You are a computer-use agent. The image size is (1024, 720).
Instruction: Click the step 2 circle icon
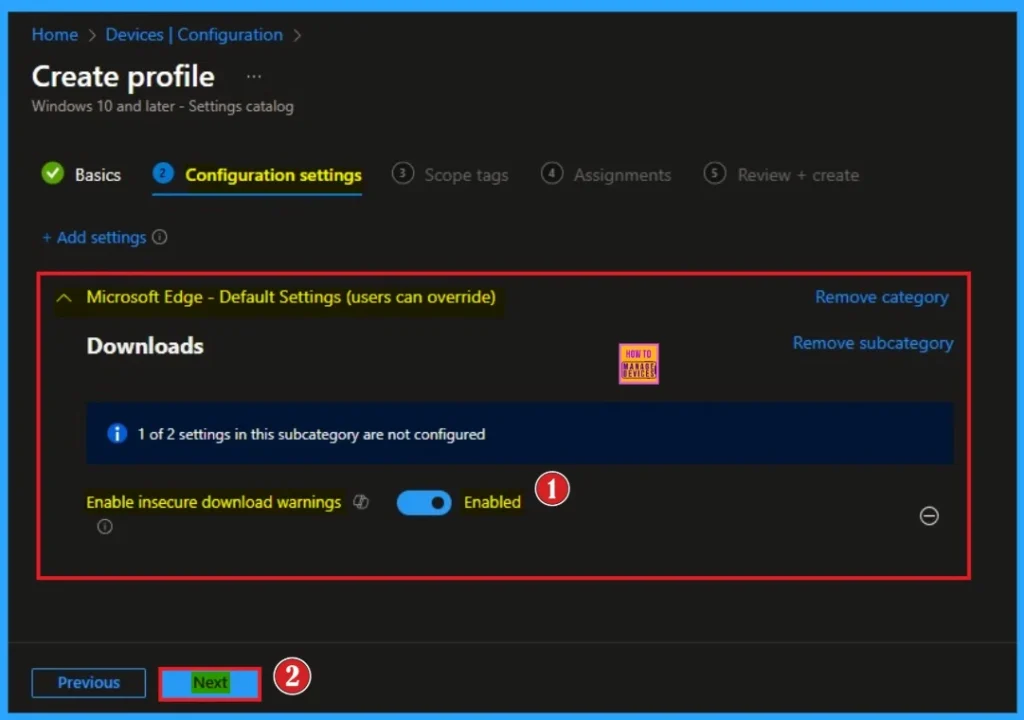click(163, 173)
